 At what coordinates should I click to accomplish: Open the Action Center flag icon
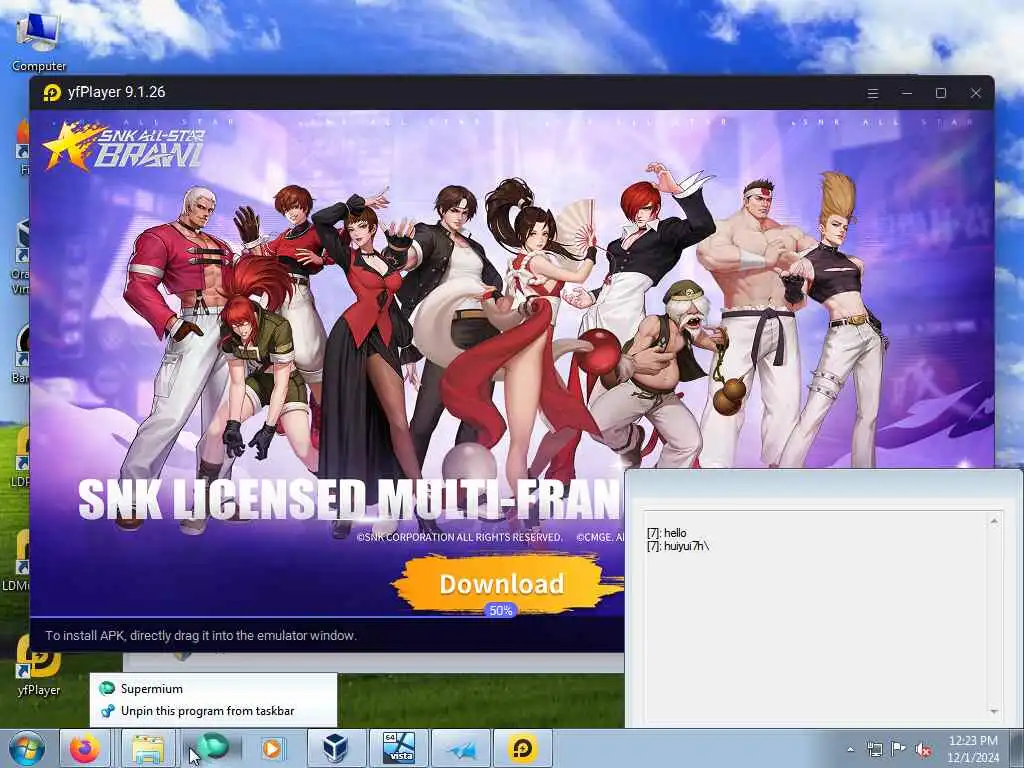(x=899, y=749)
